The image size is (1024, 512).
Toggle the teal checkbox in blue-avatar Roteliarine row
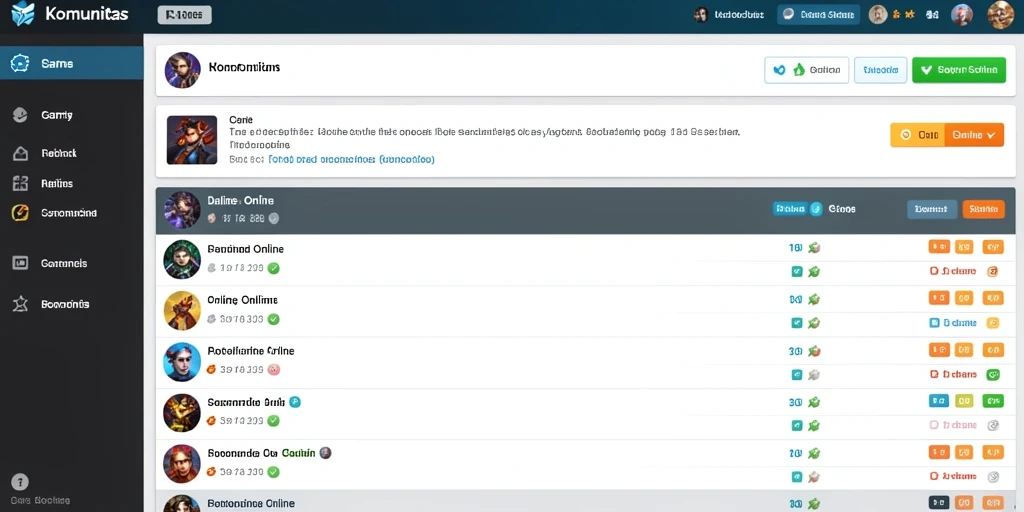(797, 375)
